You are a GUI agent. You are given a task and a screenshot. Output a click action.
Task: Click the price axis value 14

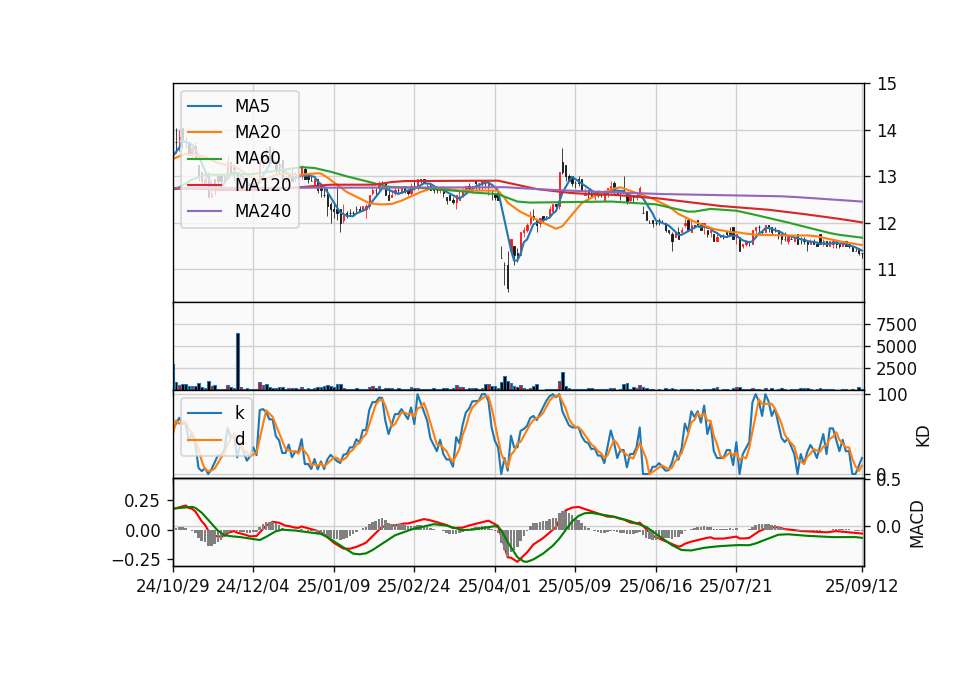click(x=887, y=130)
